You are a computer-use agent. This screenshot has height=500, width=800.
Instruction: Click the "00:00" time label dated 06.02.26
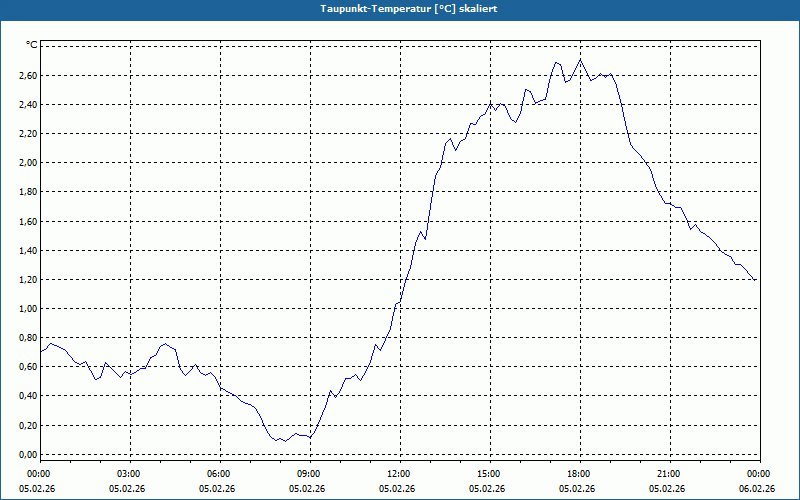point(760,474)
